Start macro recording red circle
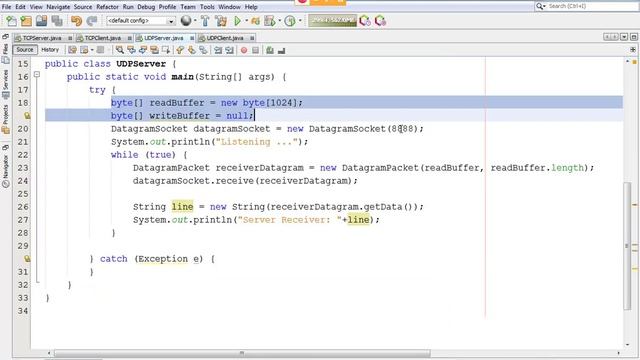 pos(244,50)
